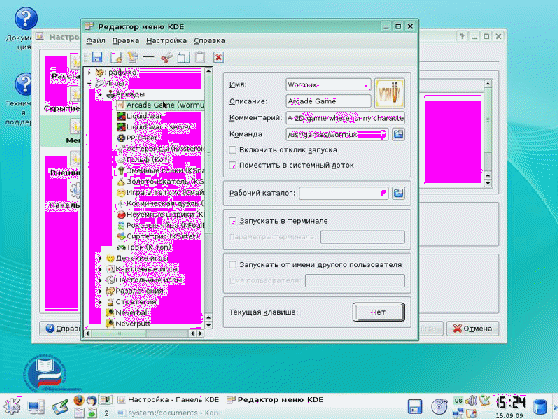Screen dimensions: 558x419
Task: Click the Delete red X toolbar icon
Action: click(218, 57)
